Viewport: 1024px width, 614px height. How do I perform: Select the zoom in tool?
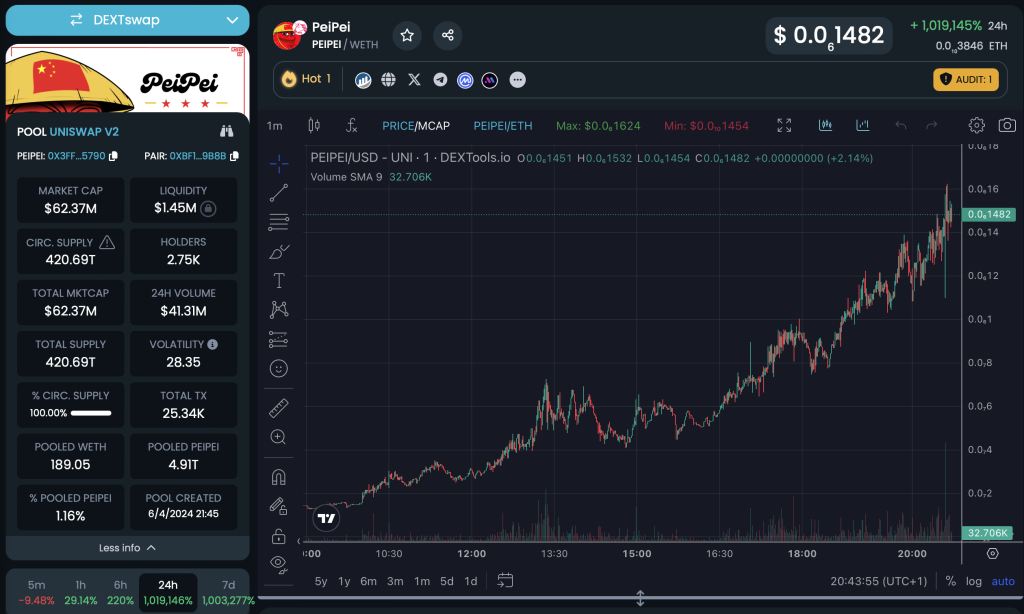[x=279, y=437]
